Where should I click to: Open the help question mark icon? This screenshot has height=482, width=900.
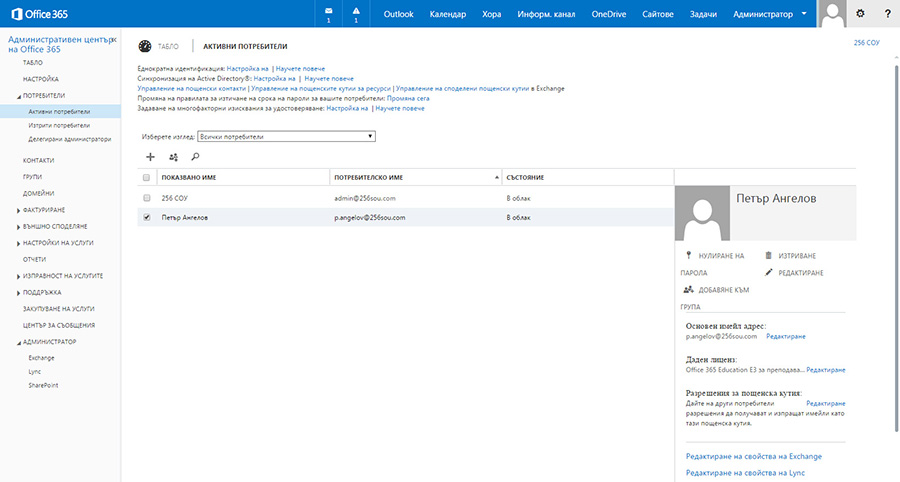coord(887,14)
